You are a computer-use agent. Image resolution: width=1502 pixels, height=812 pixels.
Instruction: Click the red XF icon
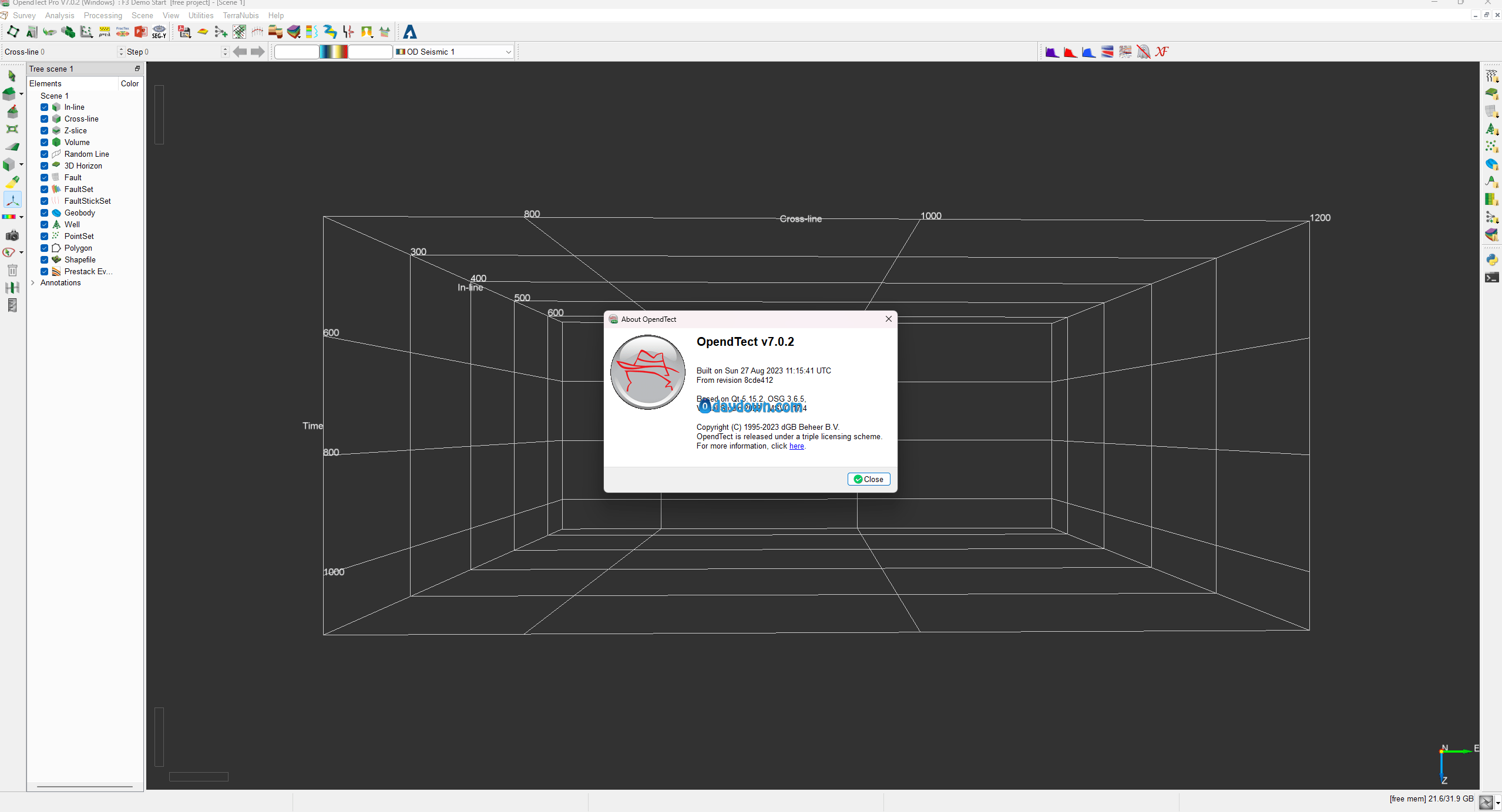pyautogui.click(x=1161, y=52)
